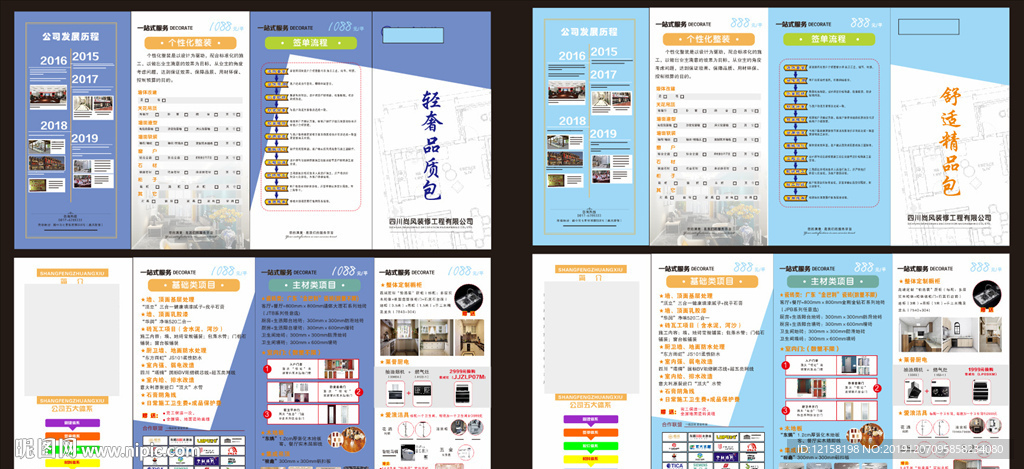Click 四川尚风装修工程有限公司 under 轻奢品质包
1024x469 pixels.
click(430, 222)
